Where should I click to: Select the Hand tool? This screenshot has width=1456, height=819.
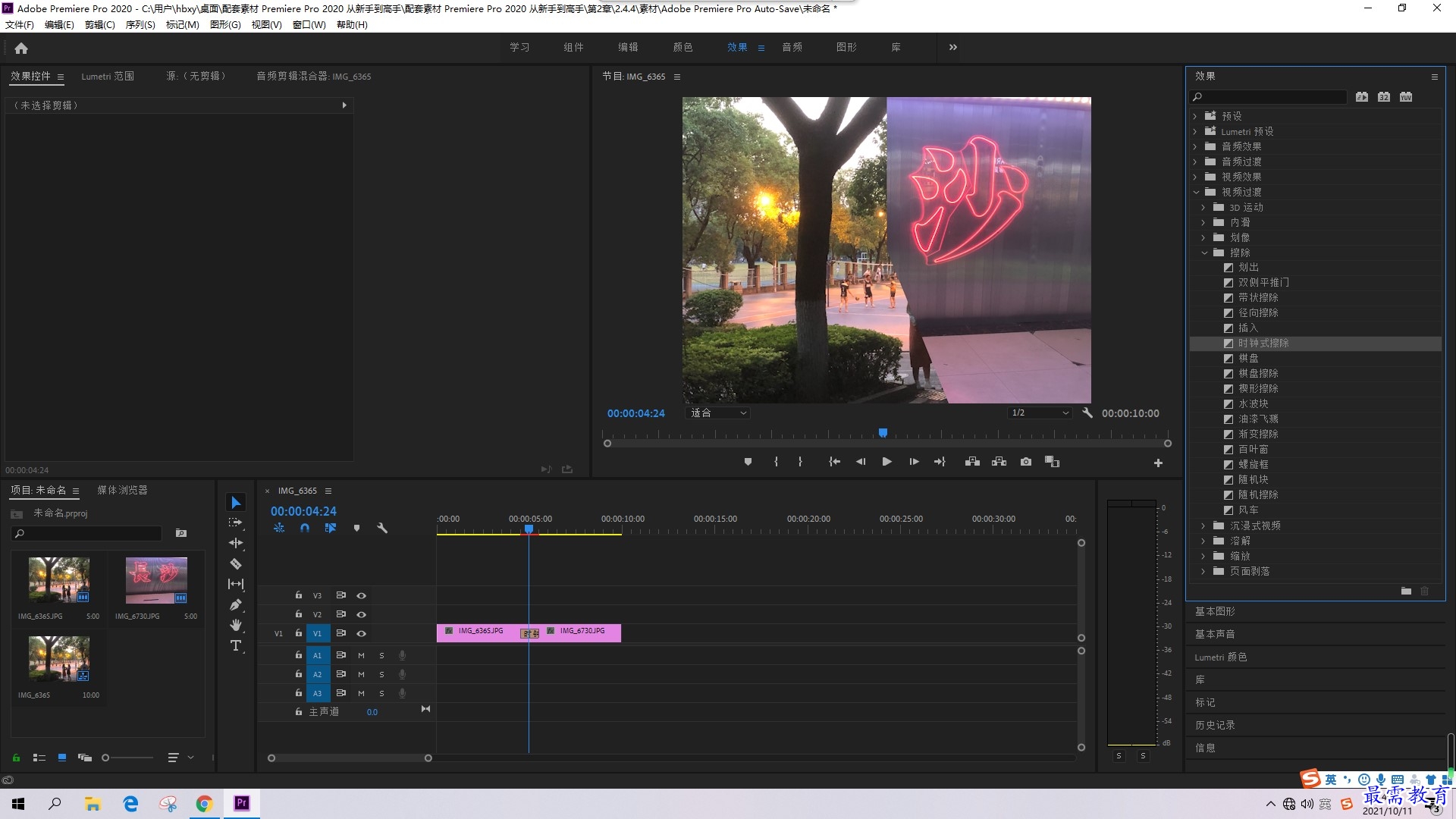pos(236,625)
